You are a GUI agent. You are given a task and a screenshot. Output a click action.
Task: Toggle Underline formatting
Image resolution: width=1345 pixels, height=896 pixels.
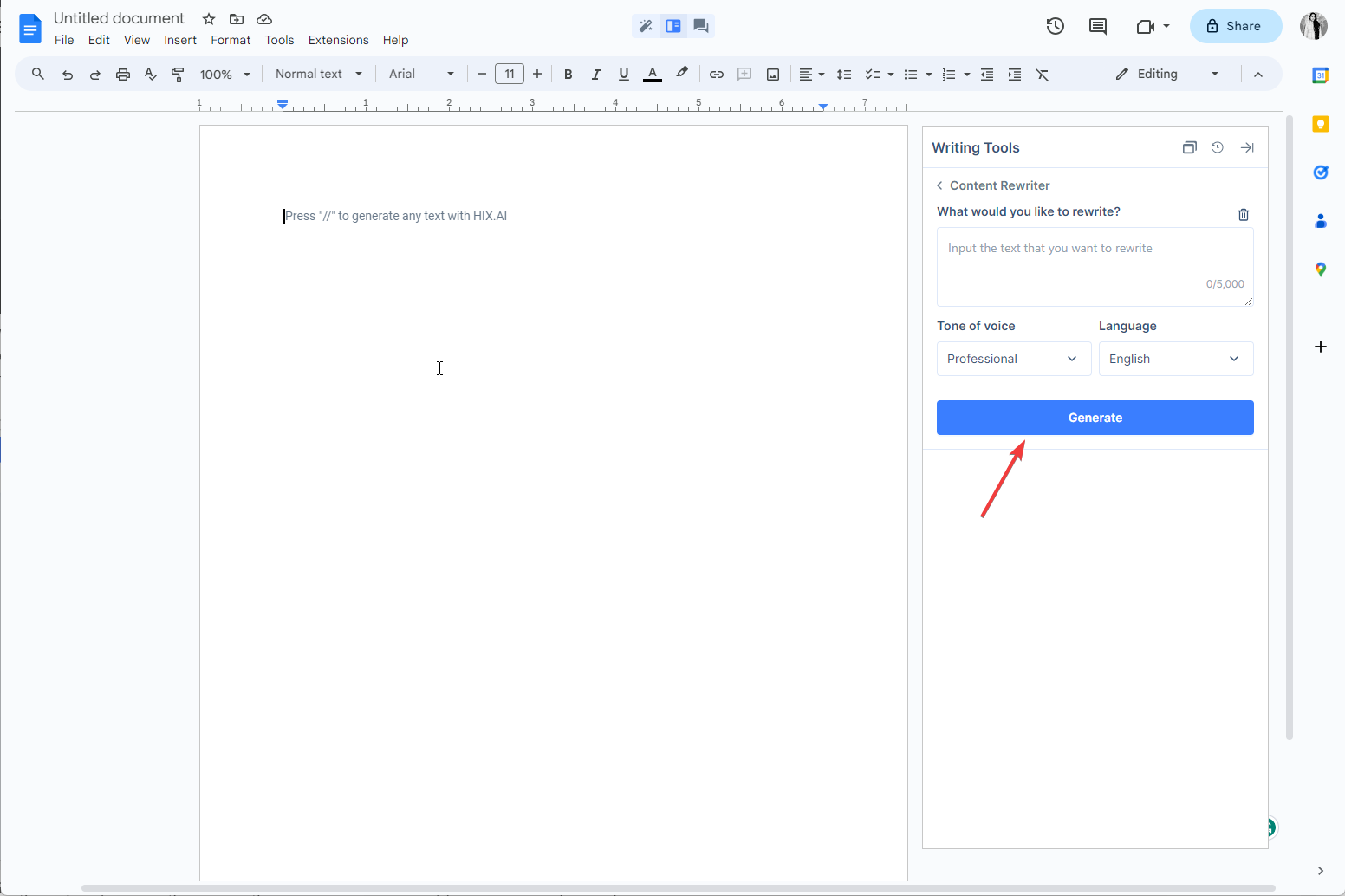click(623, 75)
